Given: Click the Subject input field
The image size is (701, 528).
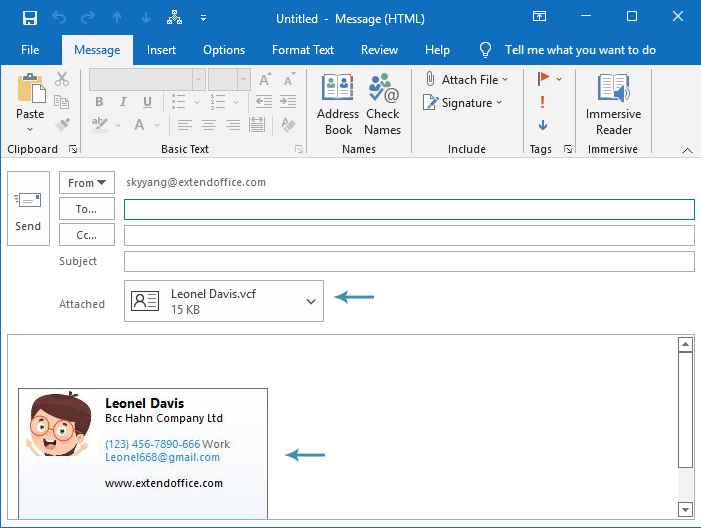Looking at the screenshot, I should click(x=408, y=262).
